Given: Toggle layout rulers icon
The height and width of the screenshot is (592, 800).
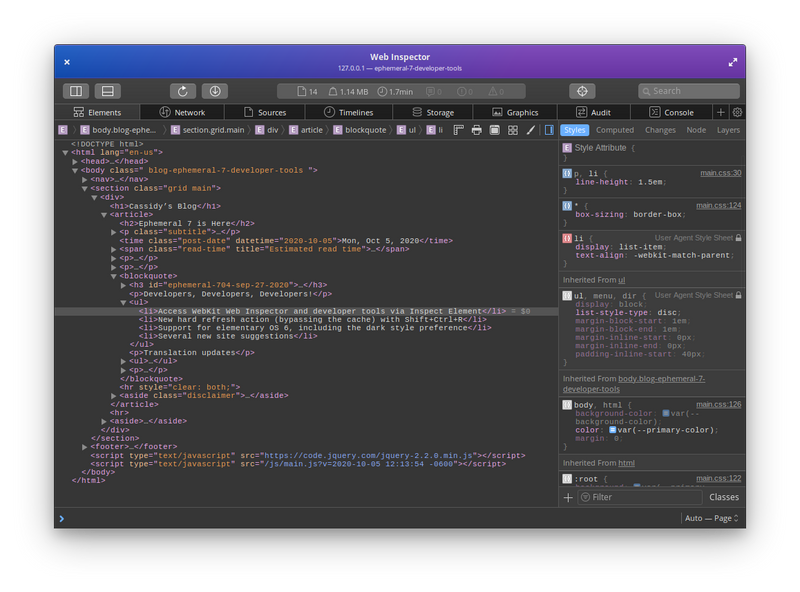Looking at the screenshot, I should [x=458, y=130].
